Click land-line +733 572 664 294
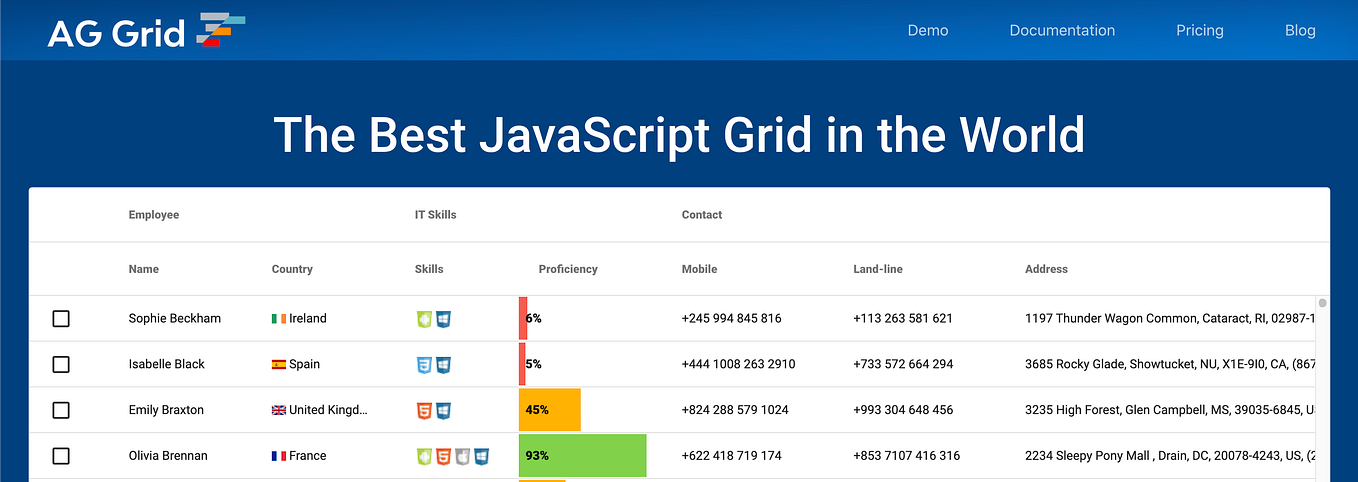Screen dimensions: 1358x482 903,364
